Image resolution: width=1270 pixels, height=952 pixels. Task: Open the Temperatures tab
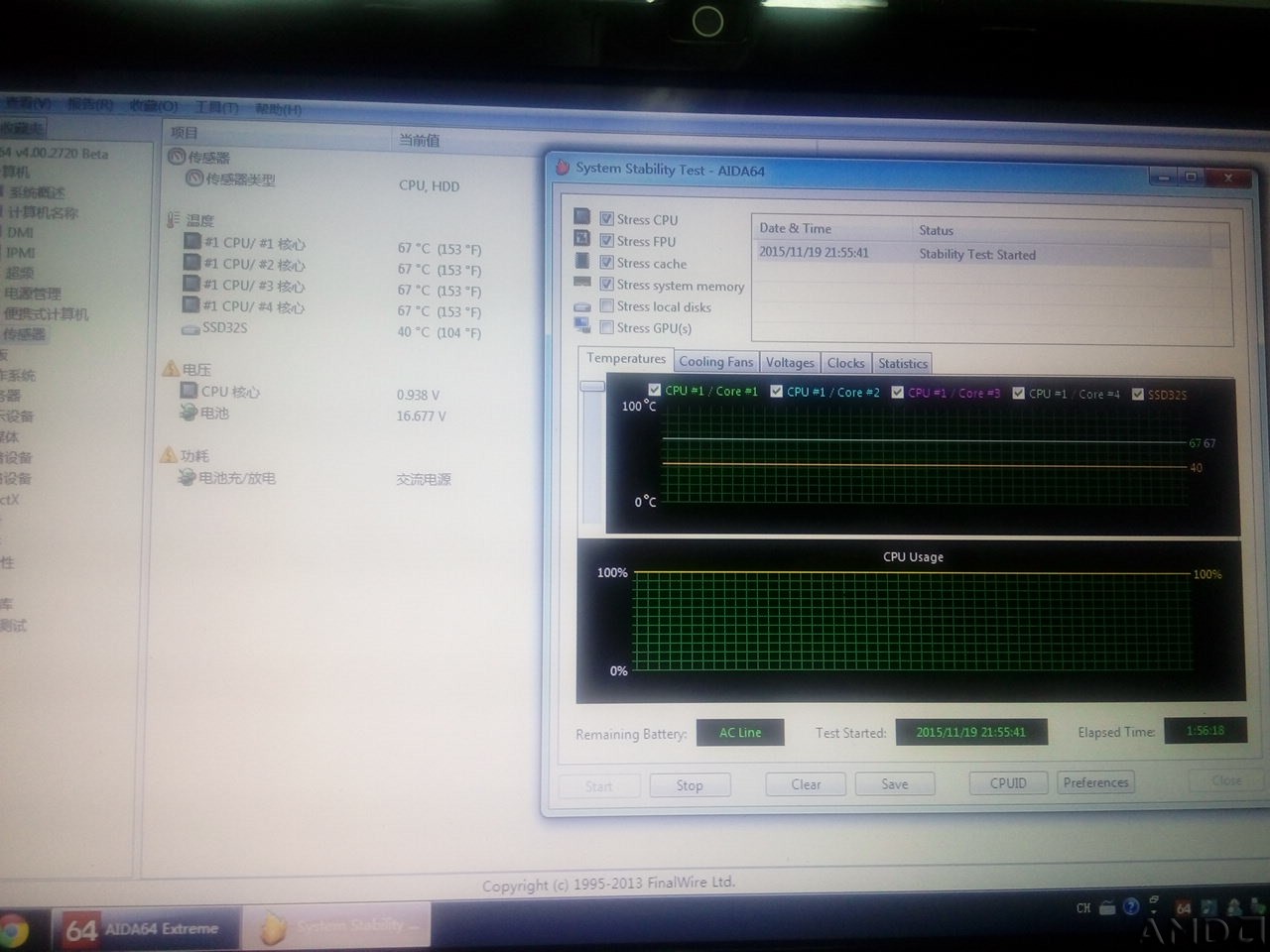tap(625, 359)
